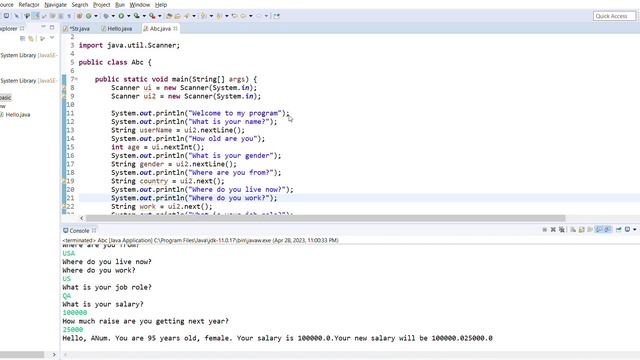The width and height of the screenshot is (640, 360).
Task: Open the Back history dropdown arrow
Action: [251, 16]
